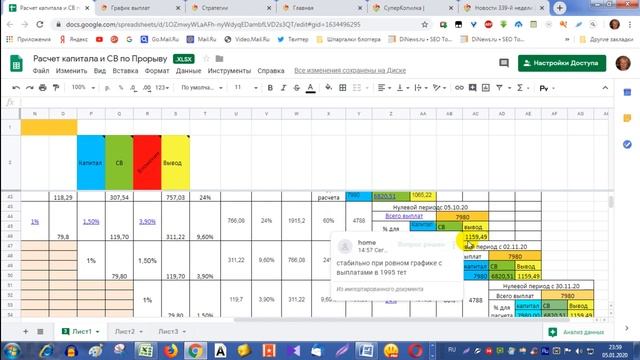Click the Анализ данных explore button
Image resolution: width=640 pixels, height=360 pixels.
pyautogui.click(x=576, y=332)
